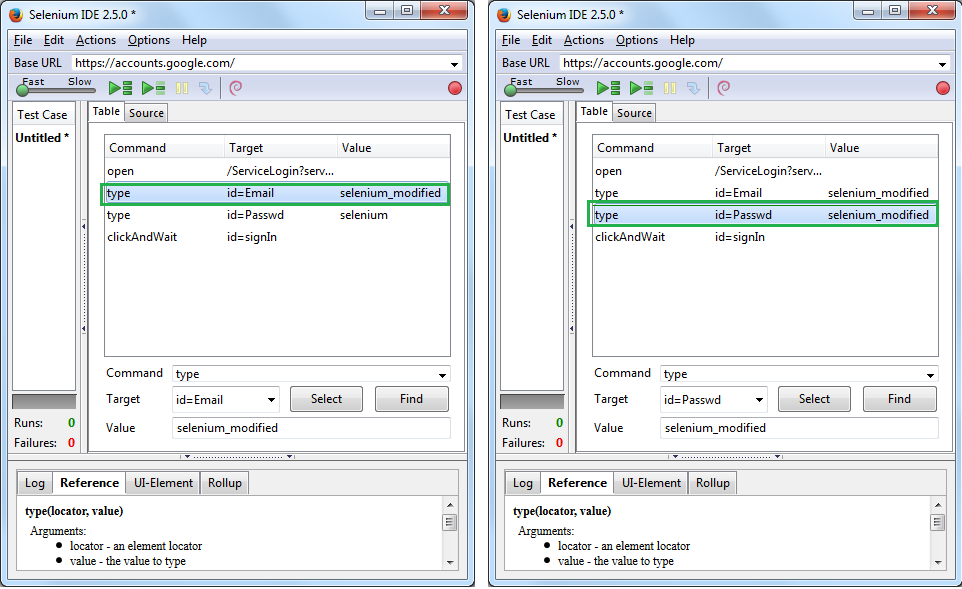
Task: Open Target id=Email dropdown arrow
Action: coord(271,400)
